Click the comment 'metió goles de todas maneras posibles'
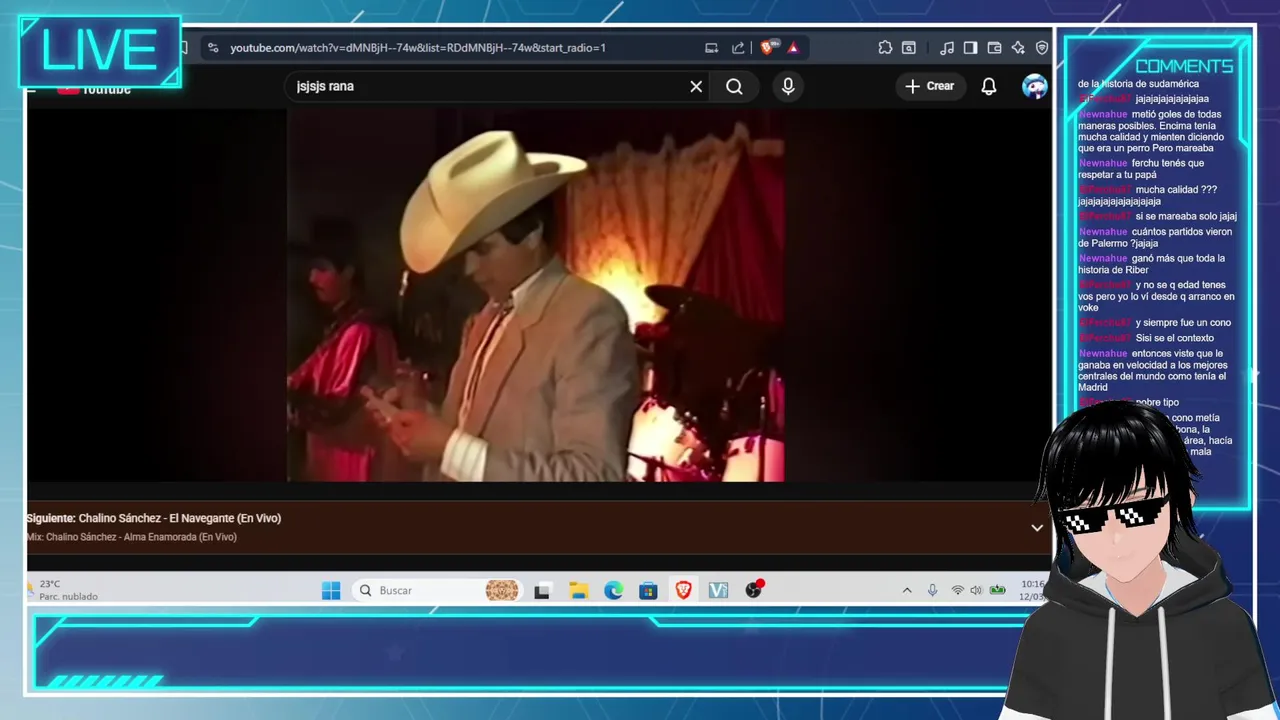 click(x=1150, y=131)
